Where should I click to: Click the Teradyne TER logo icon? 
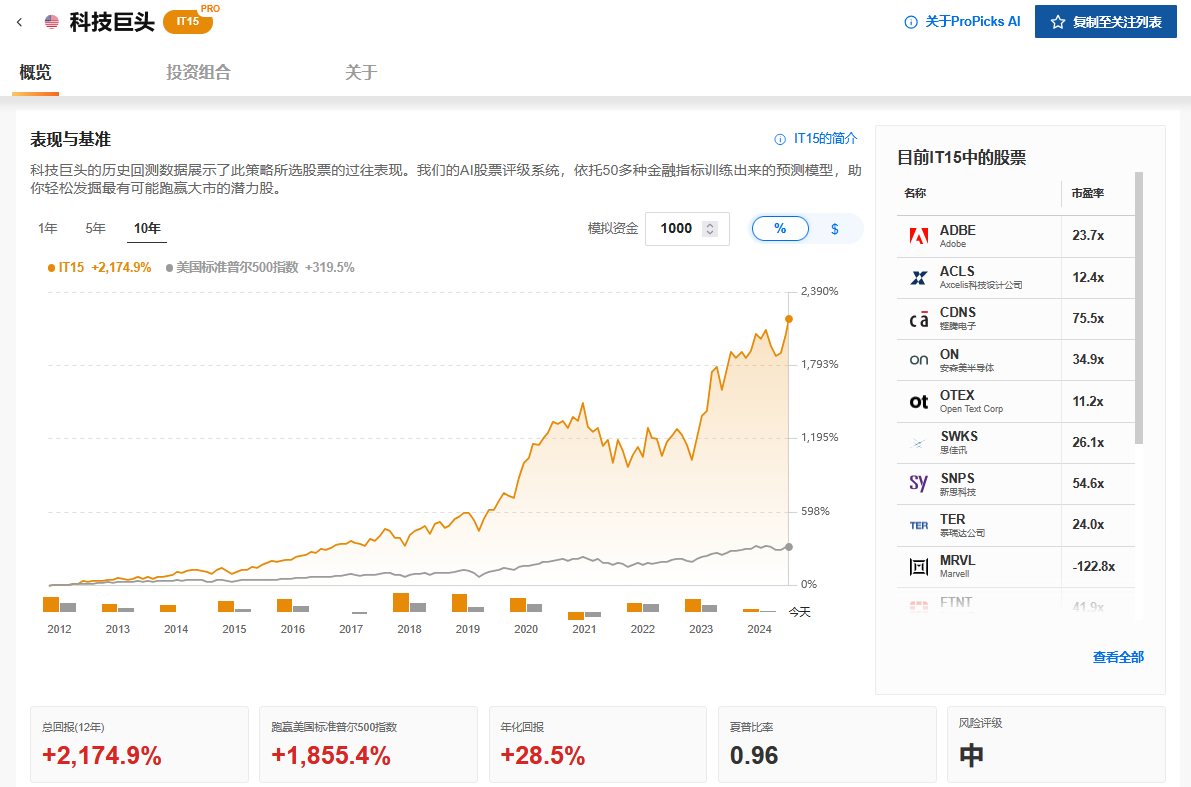pyautogui.click(x=918, y=525)
